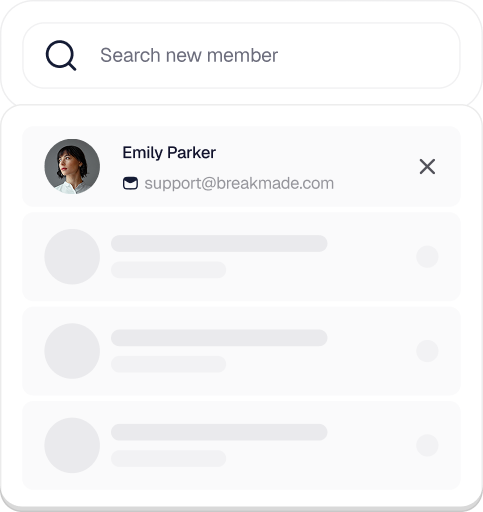The height and width of the screenshot is (512, 483).
Task: Click the envelope email icon
Action: point(130,183)
